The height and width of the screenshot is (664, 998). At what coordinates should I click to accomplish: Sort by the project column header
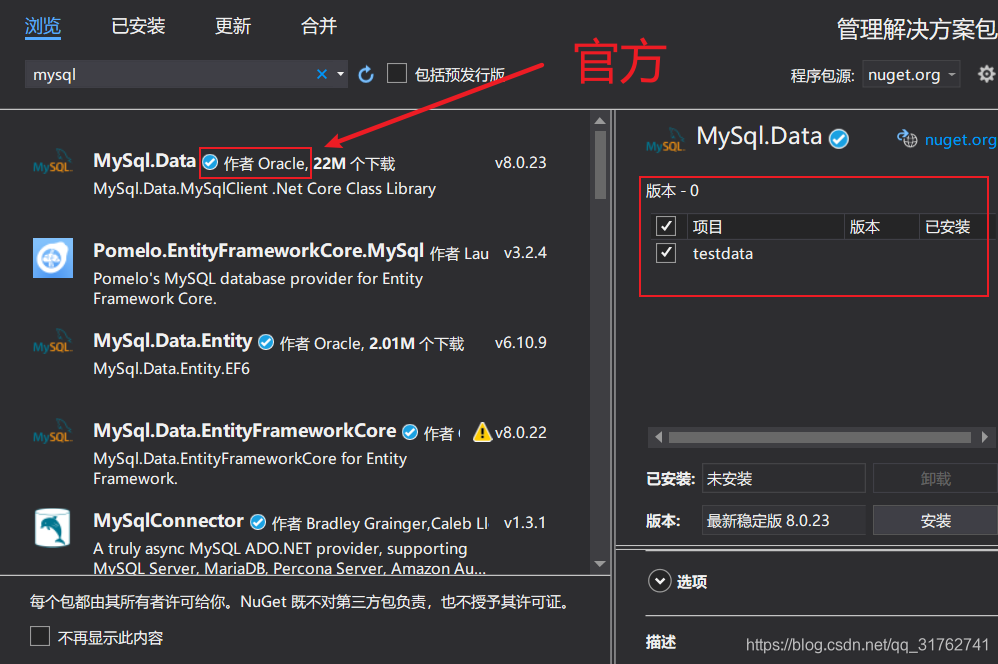766,226
